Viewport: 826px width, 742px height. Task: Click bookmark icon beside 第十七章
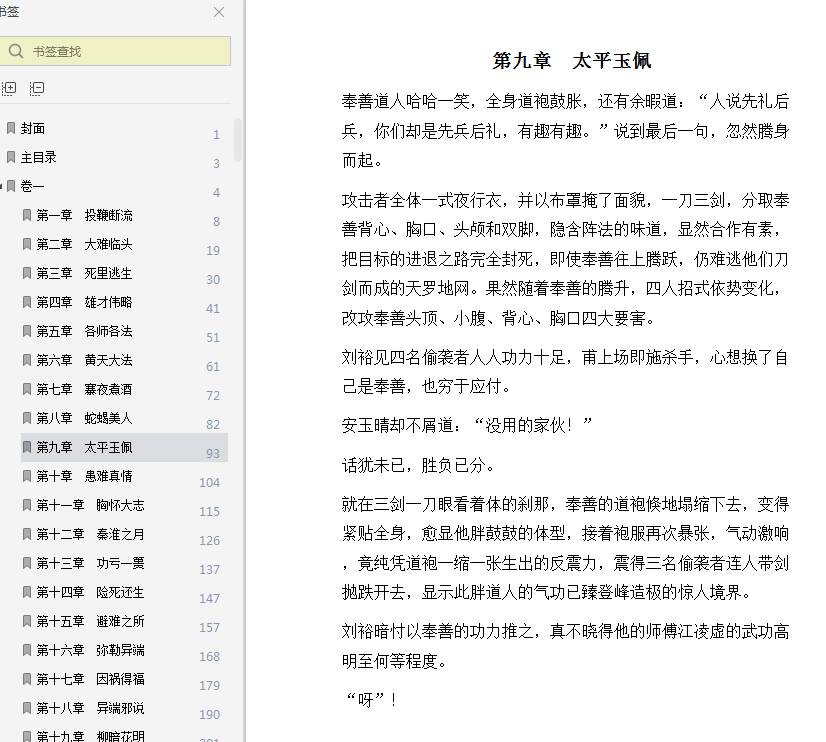pos(27,679)
